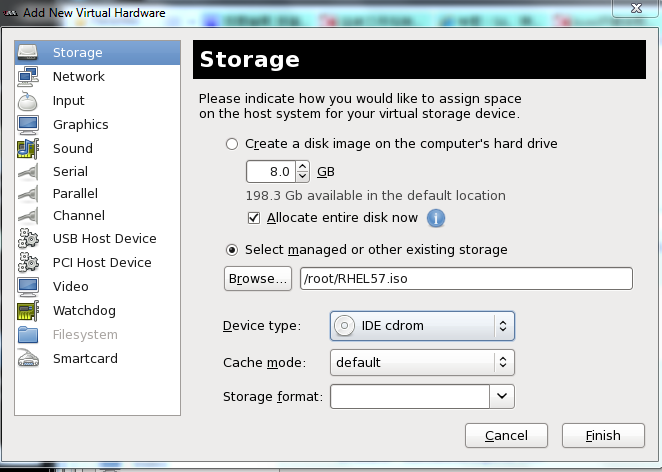This screenshot has height=472, width=662.
Task: Click the Sound card icon
Action: pos(28,149)
